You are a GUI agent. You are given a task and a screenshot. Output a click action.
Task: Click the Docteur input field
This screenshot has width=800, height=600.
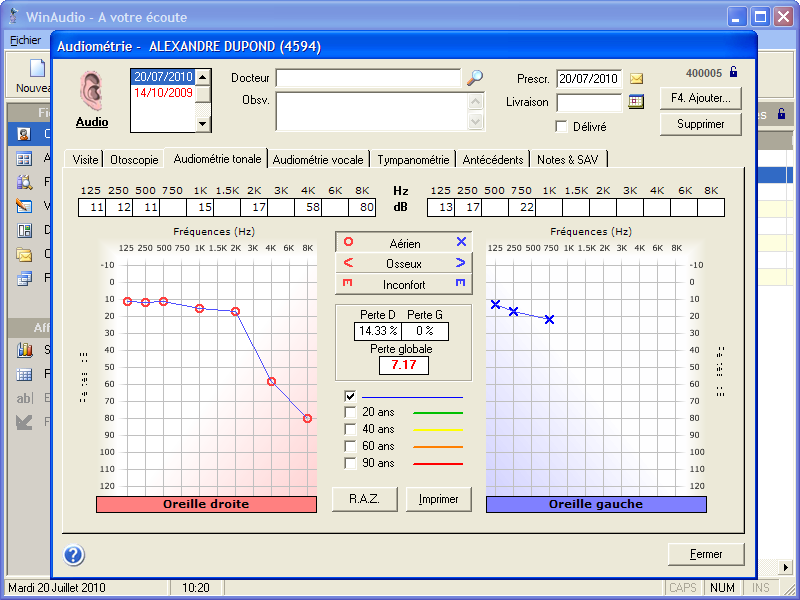368,78
